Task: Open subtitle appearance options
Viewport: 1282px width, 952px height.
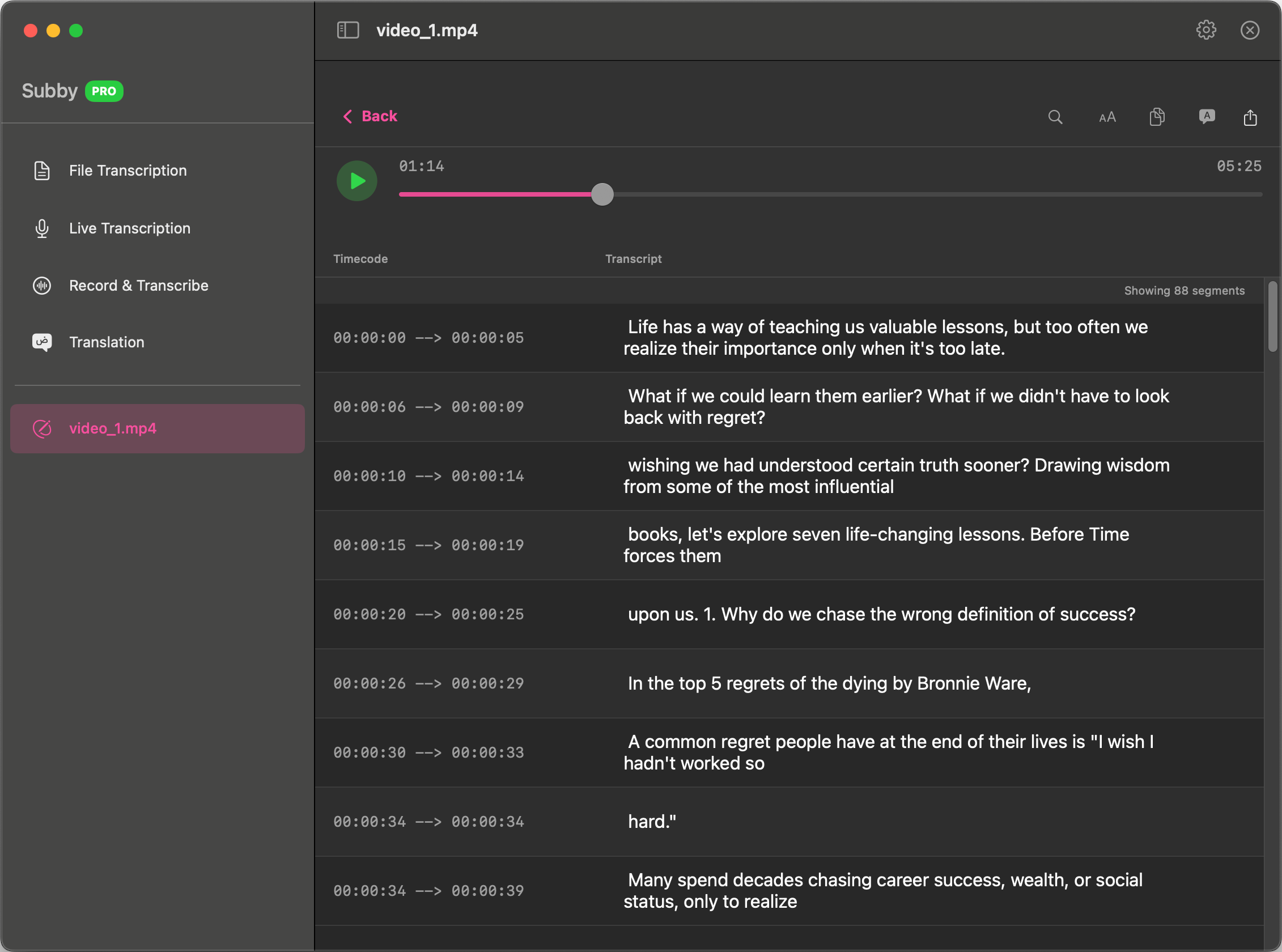Action: tap(1207, 117)
